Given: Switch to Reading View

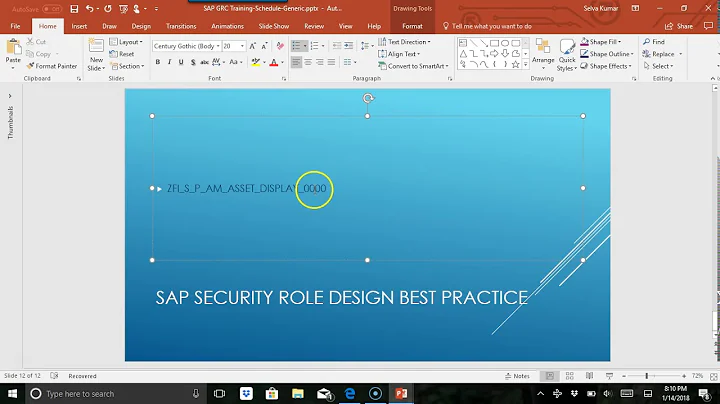Looking at the screenshot, I should pos(590,376).
